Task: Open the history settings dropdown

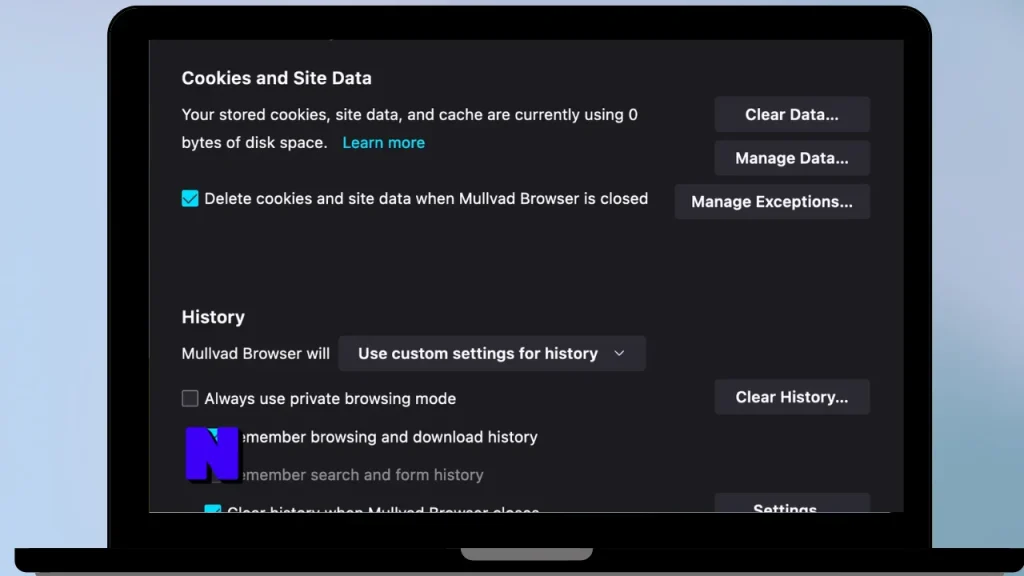Action: pos(492,353)
